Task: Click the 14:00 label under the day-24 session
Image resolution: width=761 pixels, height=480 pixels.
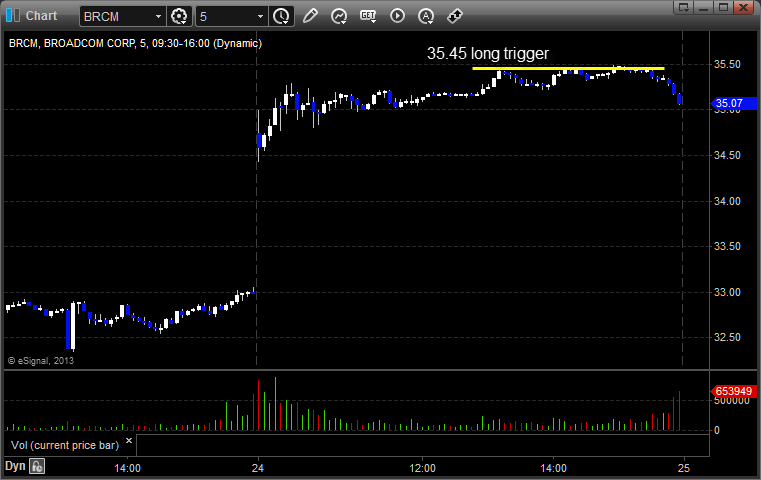Action: click(x=553, y=468)
